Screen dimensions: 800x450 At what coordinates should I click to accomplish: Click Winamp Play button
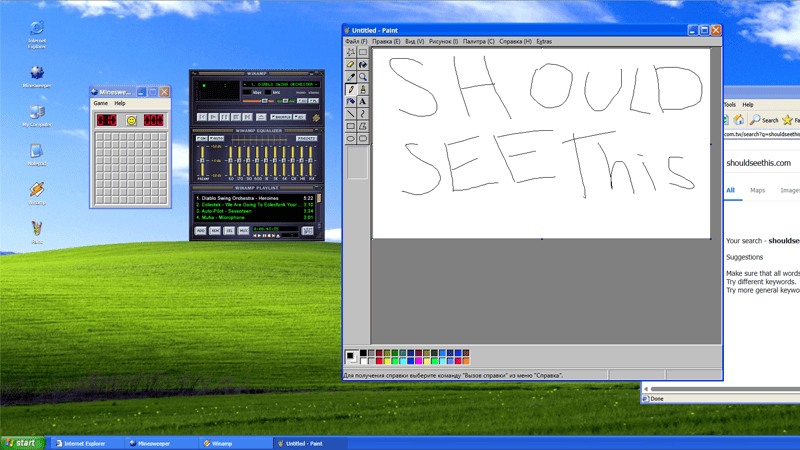click(x=213, y=117)
